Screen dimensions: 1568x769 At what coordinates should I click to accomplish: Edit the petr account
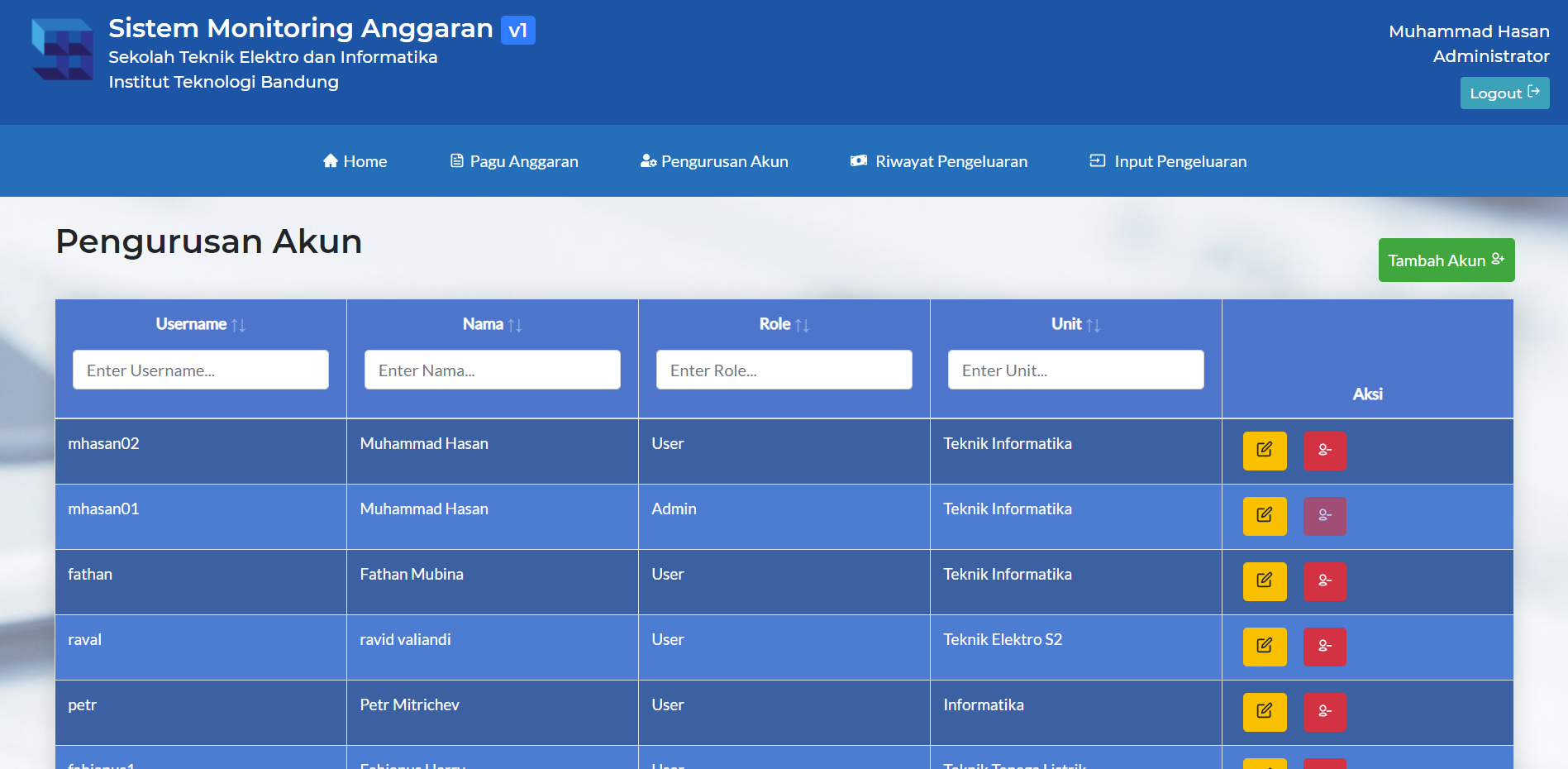[1265, 712]
